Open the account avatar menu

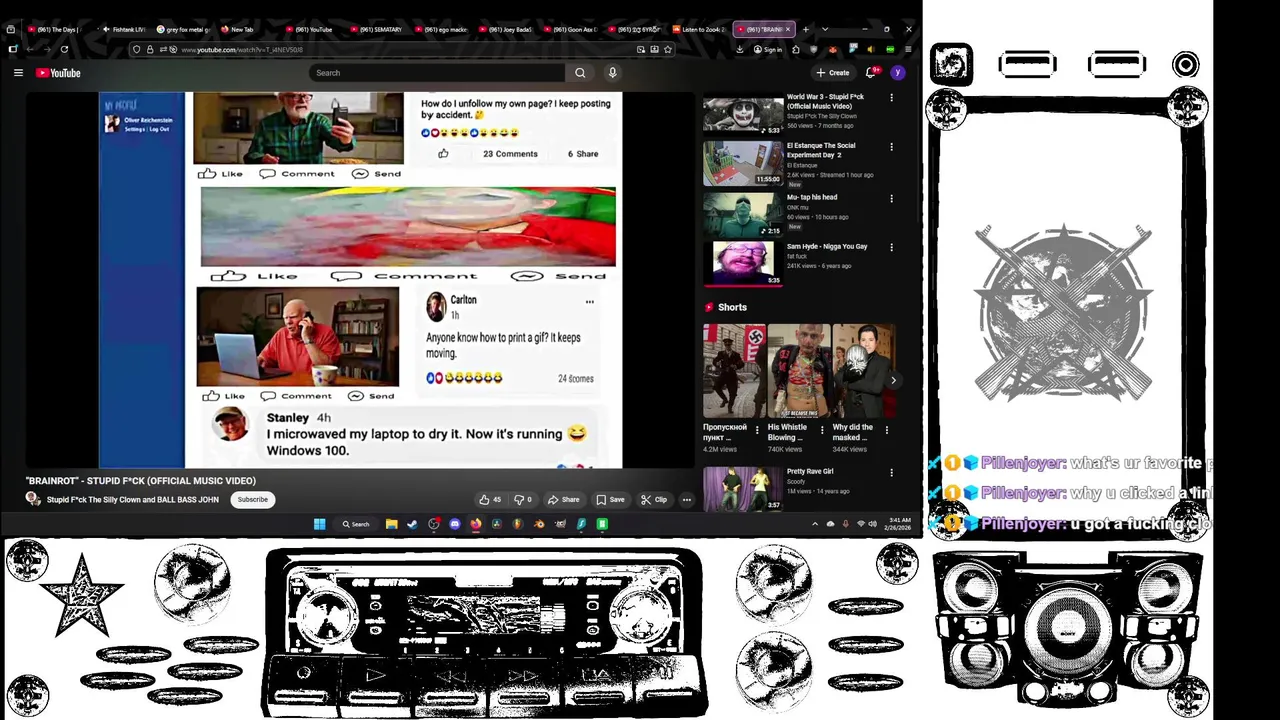tap(898, 73)
